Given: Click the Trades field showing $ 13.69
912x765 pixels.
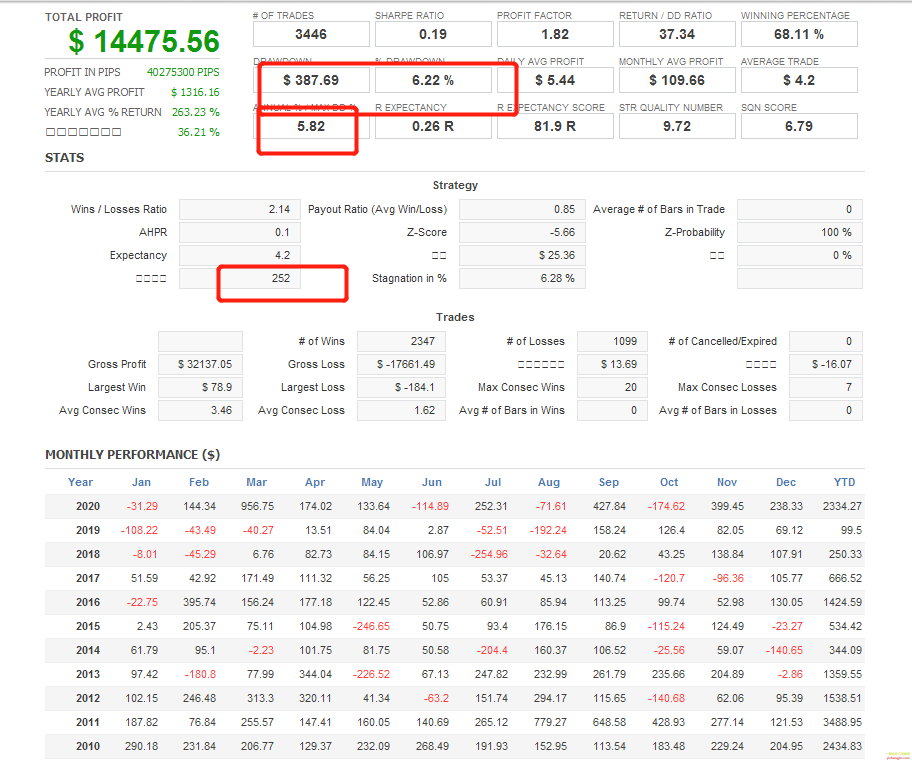Looking at the screenshot, I should pyautogui.click(x=612, y=364).
